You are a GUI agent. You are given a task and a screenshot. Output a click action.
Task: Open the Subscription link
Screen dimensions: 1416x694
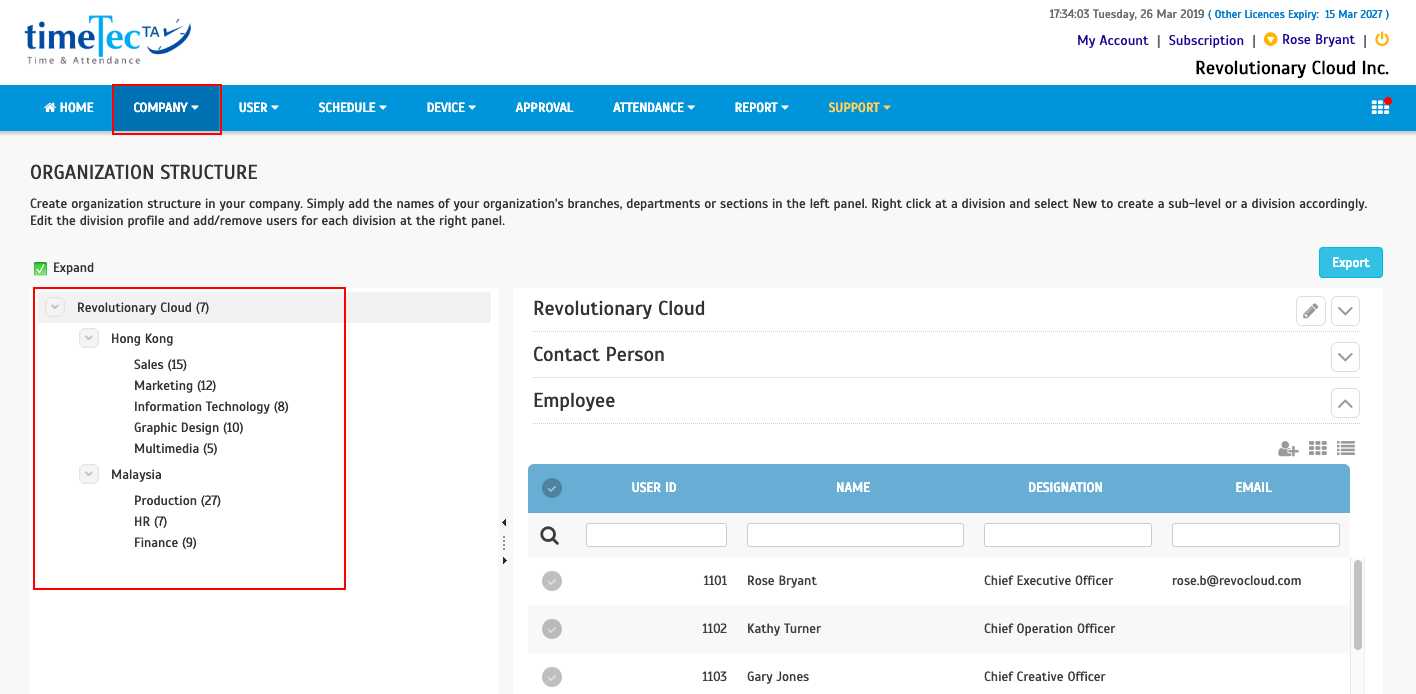click(1206, 40)
